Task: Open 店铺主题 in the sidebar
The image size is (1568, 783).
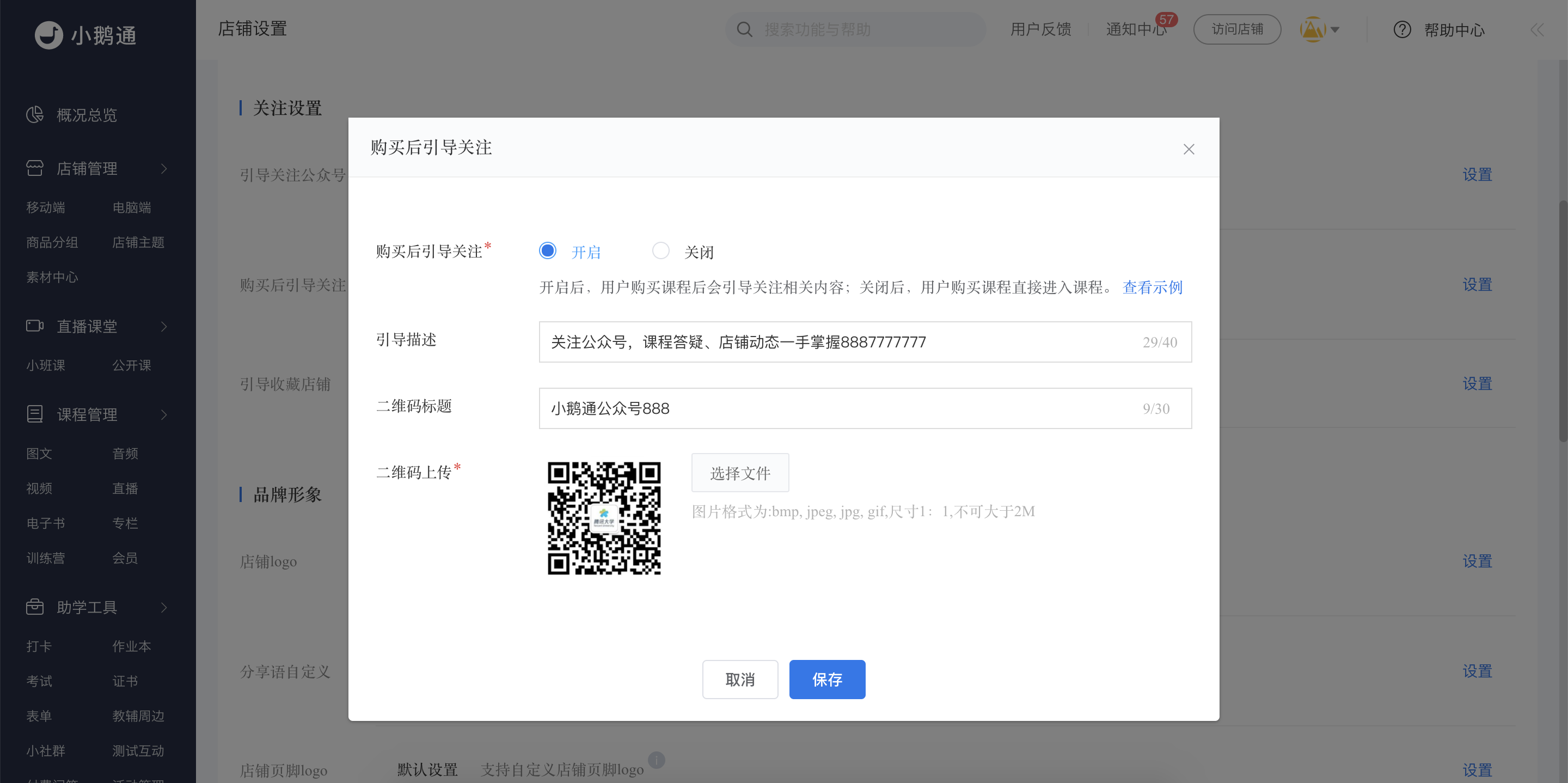Action: [138, 242]
